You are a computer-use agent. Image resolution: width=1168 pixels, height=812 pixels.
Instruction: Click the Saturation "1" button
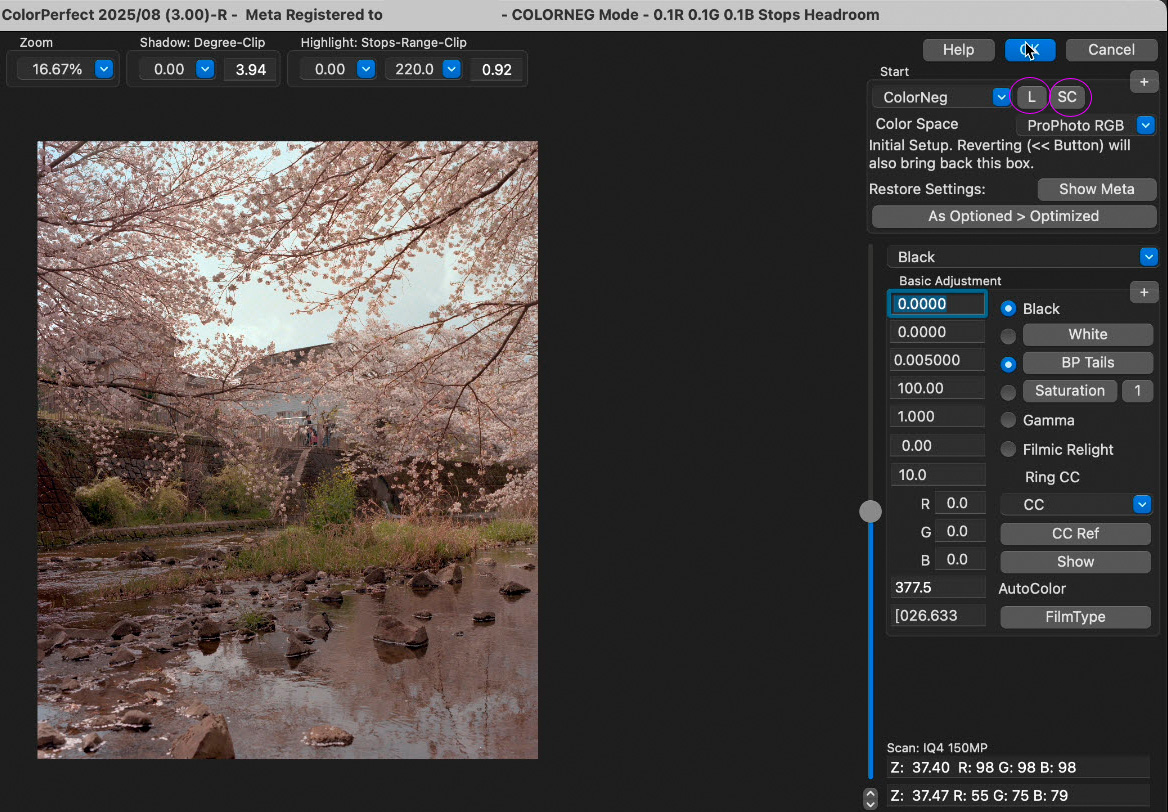[x=1137, y=391]
